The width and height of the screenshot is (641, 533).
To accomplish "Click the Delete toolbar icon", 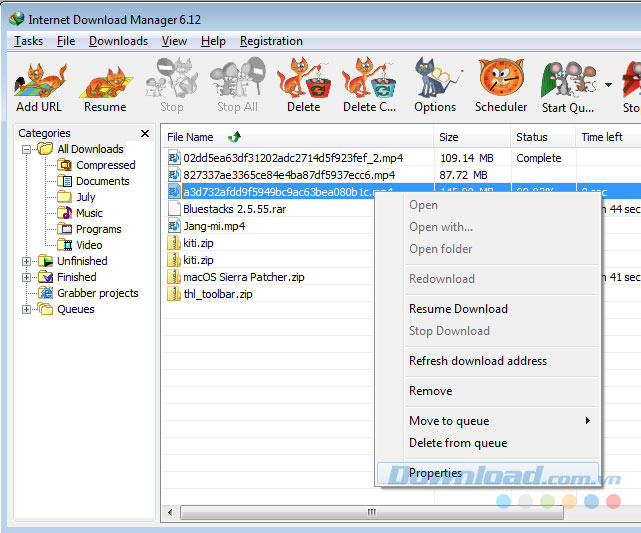I will [303, 86].
